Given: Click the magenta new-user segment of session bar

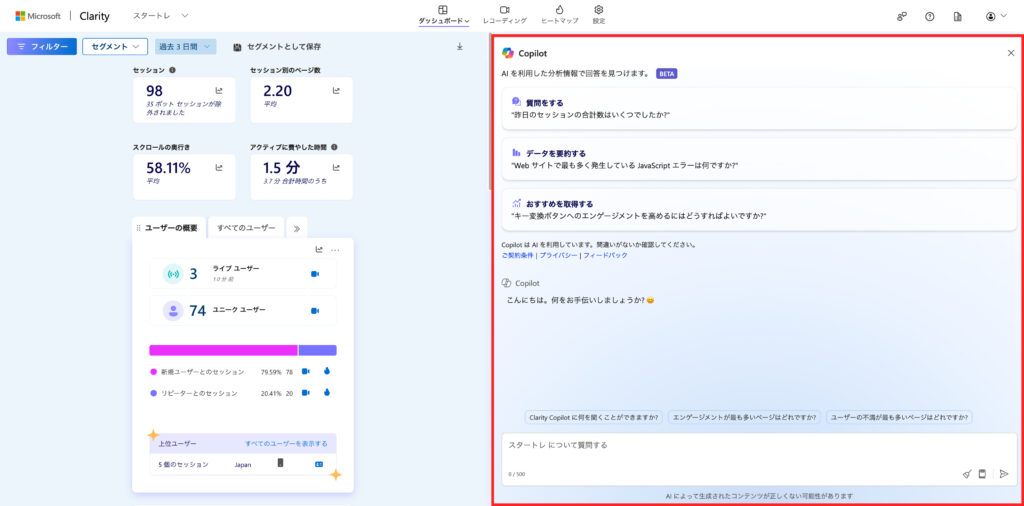Looking at the screenshot, I should pyautogui.click(x=223, y=350).
